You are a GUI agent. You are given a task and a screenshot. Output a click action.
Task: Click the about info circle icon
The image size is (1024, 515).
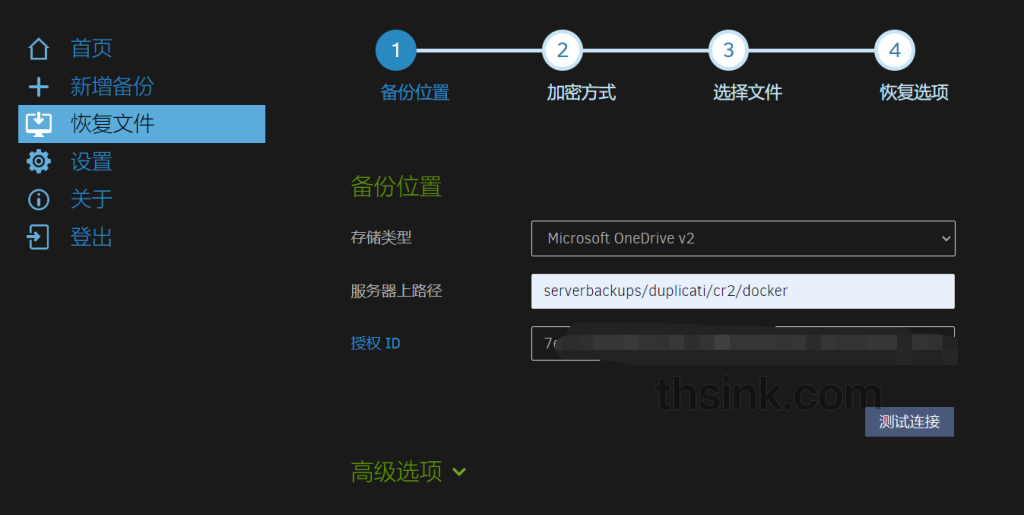(39, 199)
